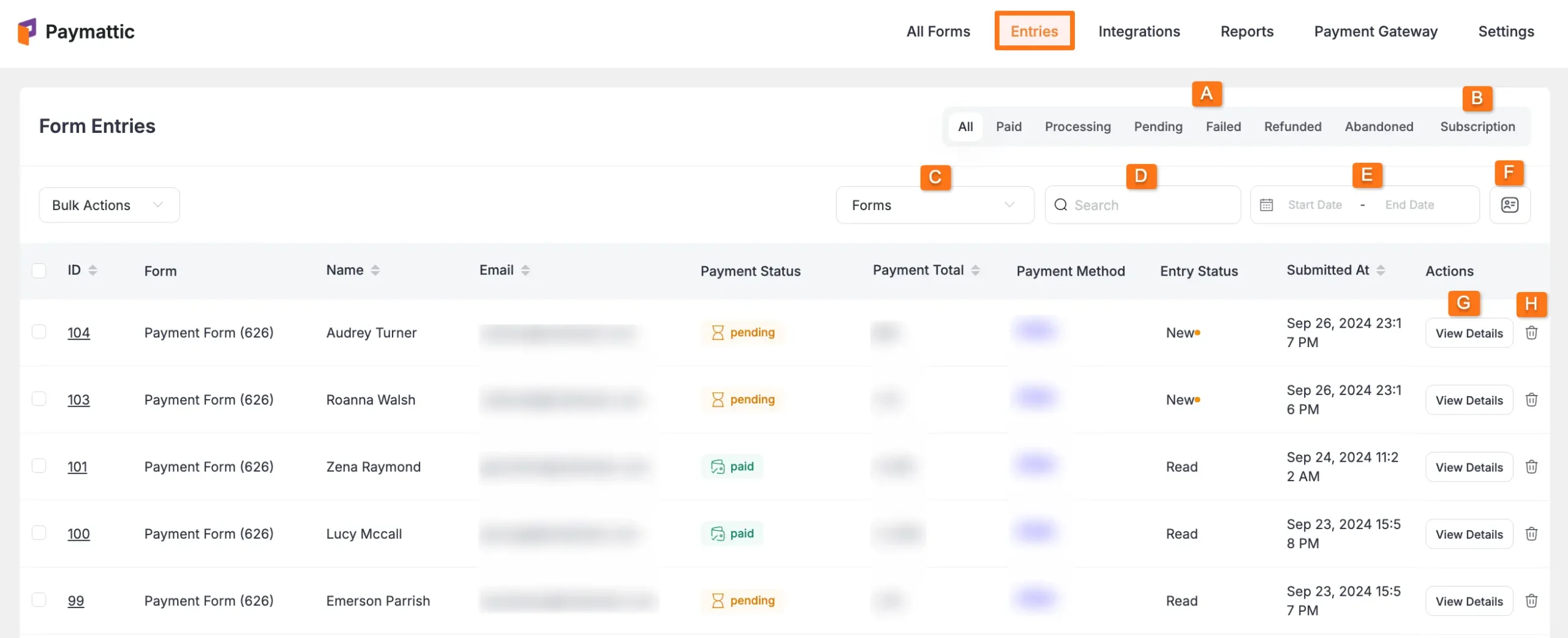1568x638 pixels.
Task: Sort entries by ID column
Action: click(92, 269)
